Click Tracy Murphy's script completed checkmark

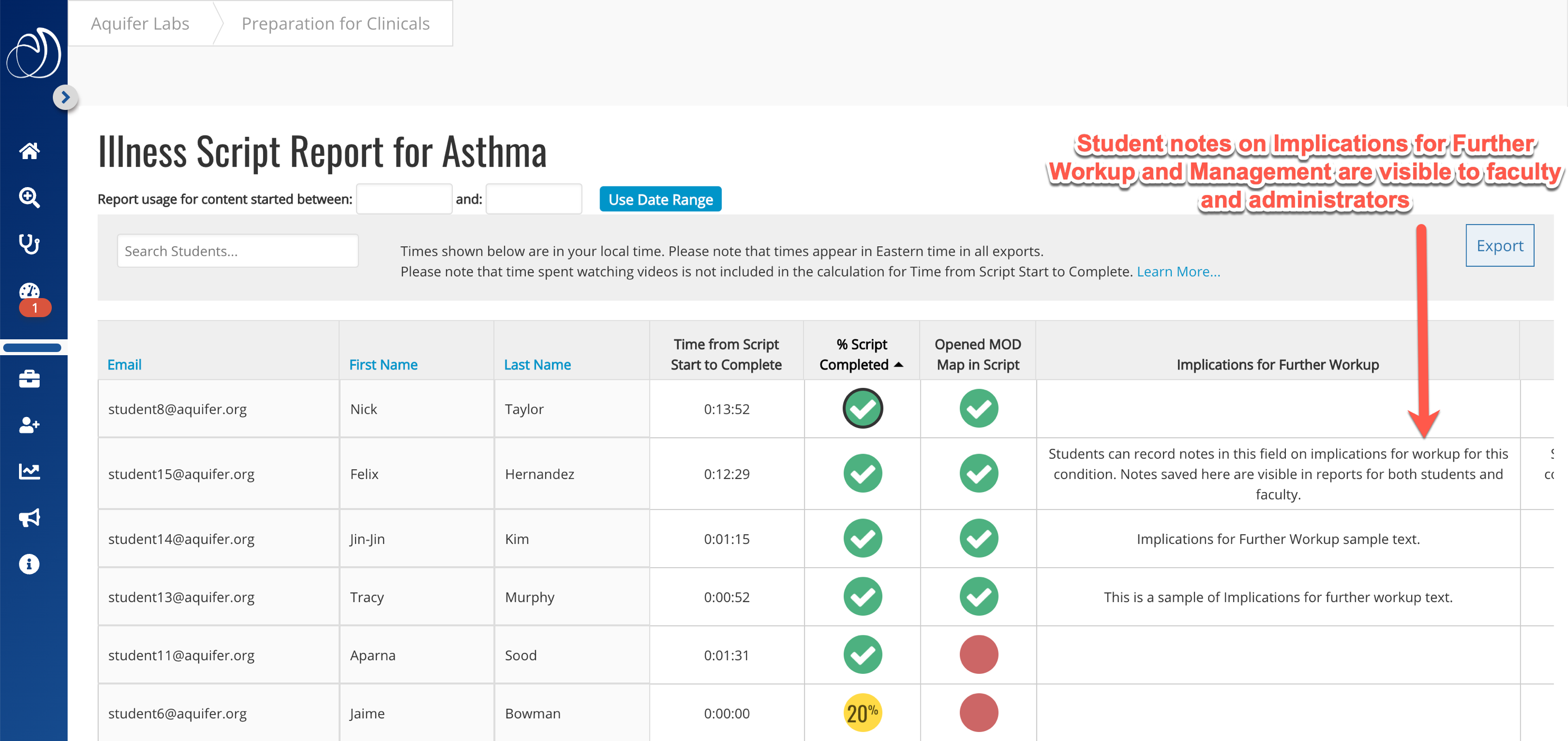(863, 597)
